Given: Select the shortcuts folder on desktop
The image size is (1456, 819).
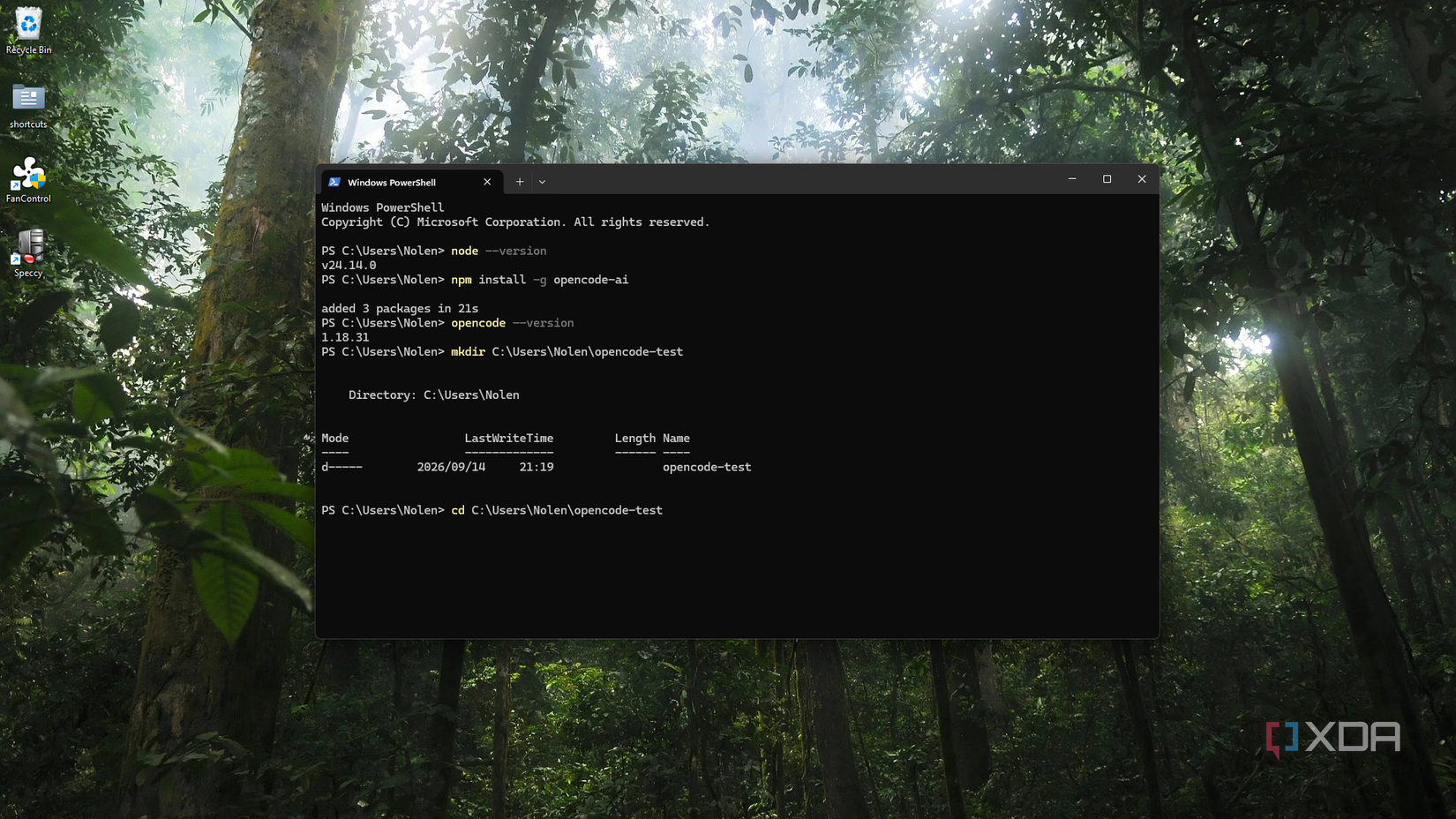Looking at the screenshot, I should click(28, 106).
